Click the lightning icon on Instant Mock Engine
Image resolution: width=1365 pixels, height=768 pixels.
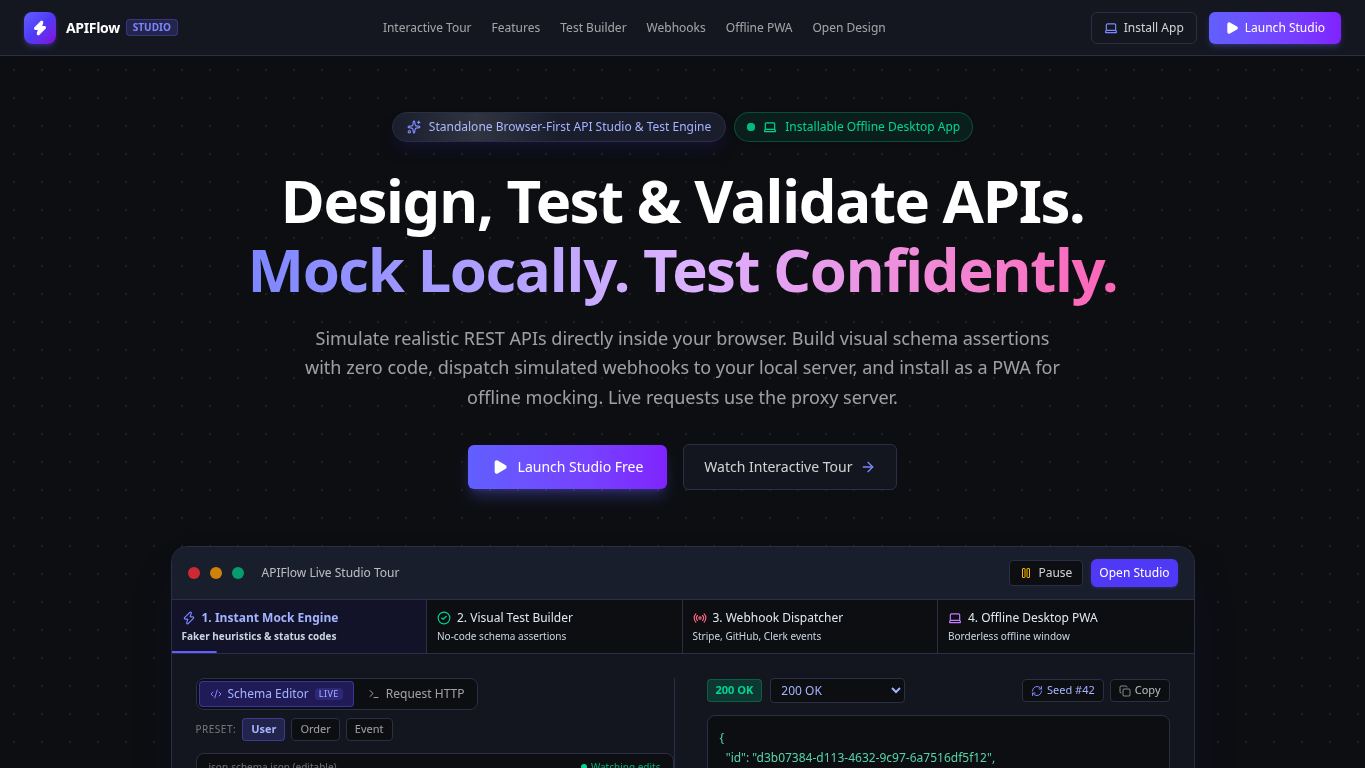pyautogui.click(x=189, y=618)
